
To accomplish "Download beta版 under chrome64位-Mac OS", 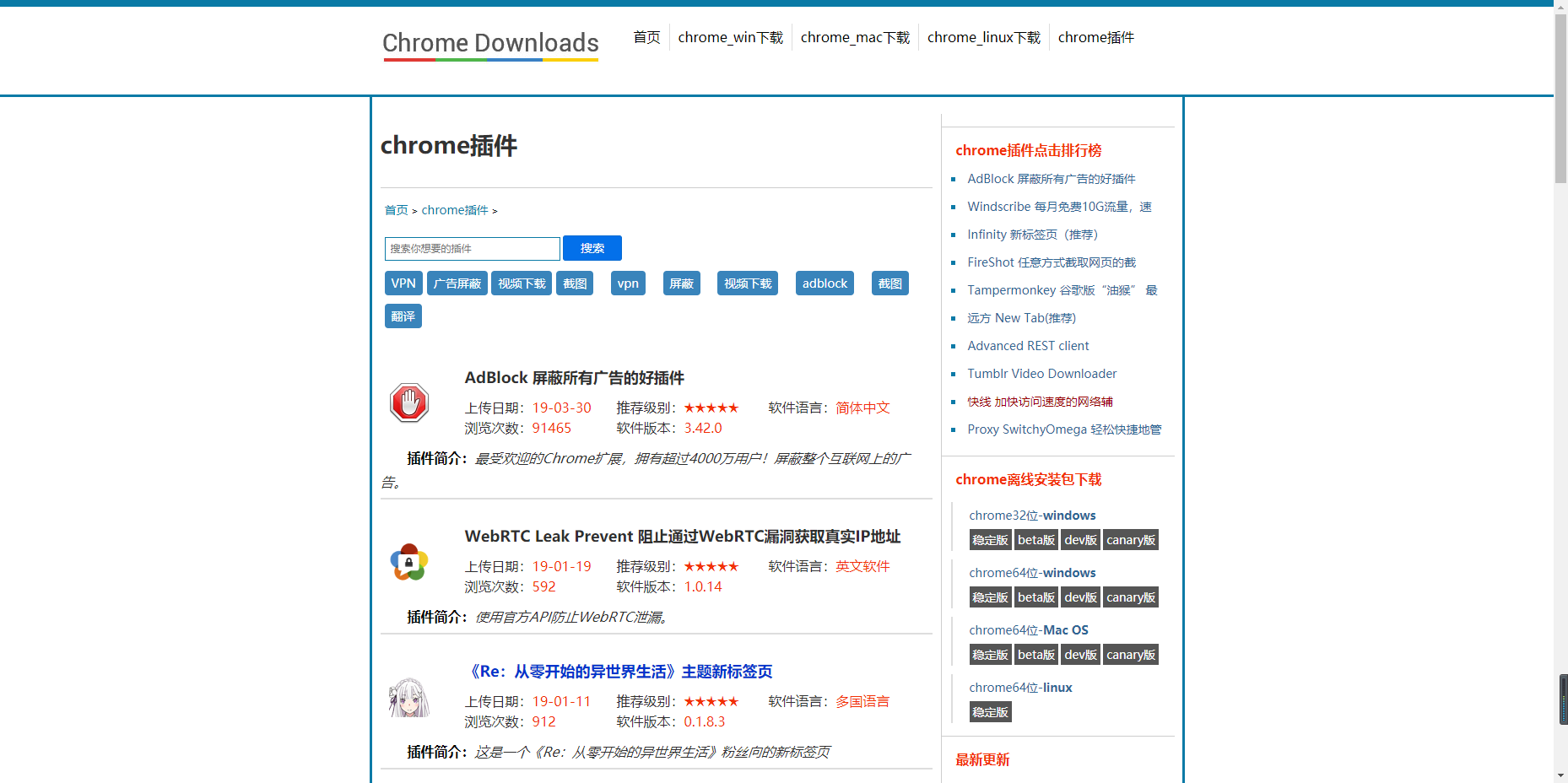I will point(1036,655).
